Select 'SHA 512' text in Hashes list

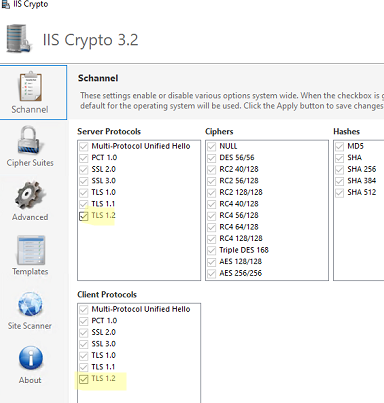pyautogui.click(x=362, y=192)
